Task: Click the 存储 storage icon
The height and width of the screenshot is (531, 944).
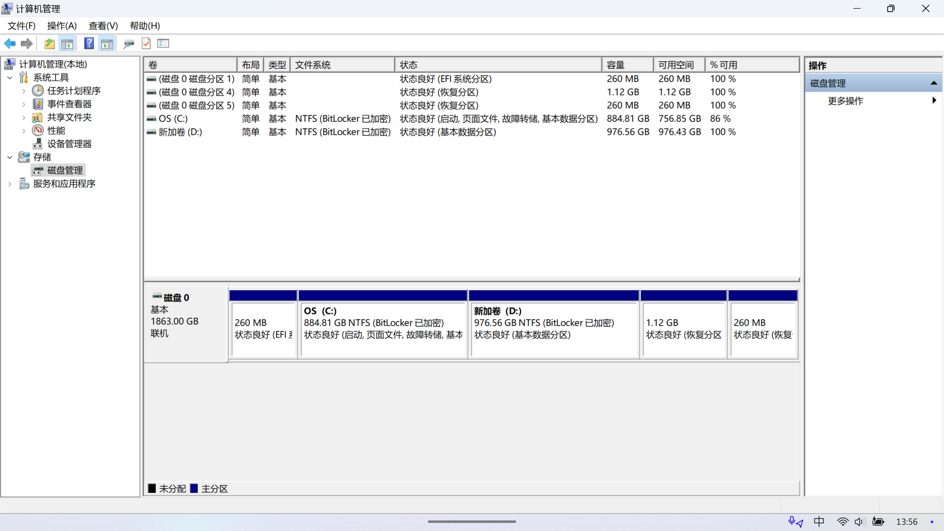Action: (24, 157)
